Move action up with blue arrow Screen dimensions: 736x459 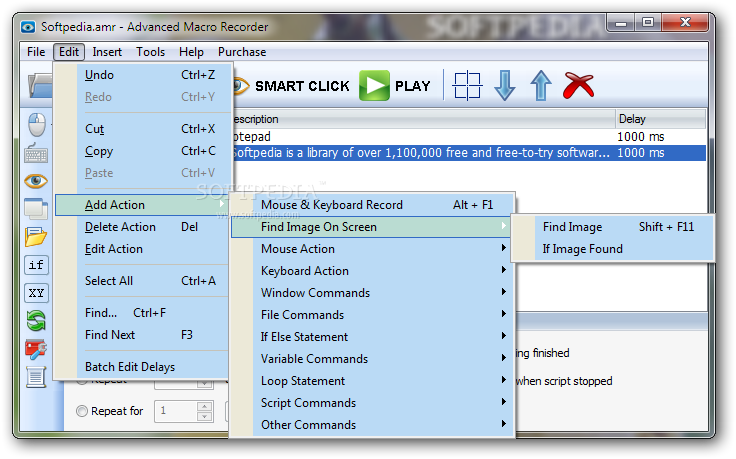(541, 85)
